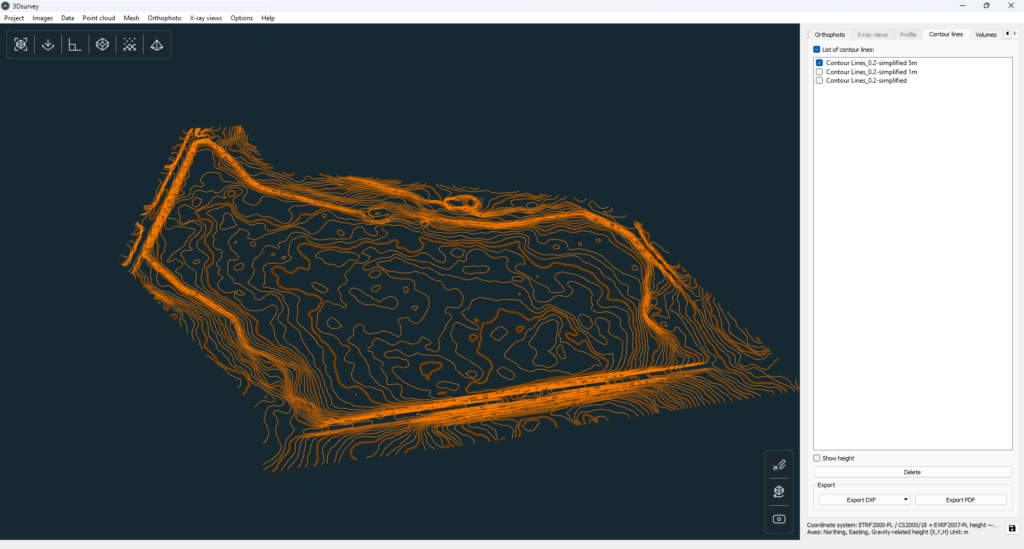
Task: Open the Data menu
Action: [67, 18]
